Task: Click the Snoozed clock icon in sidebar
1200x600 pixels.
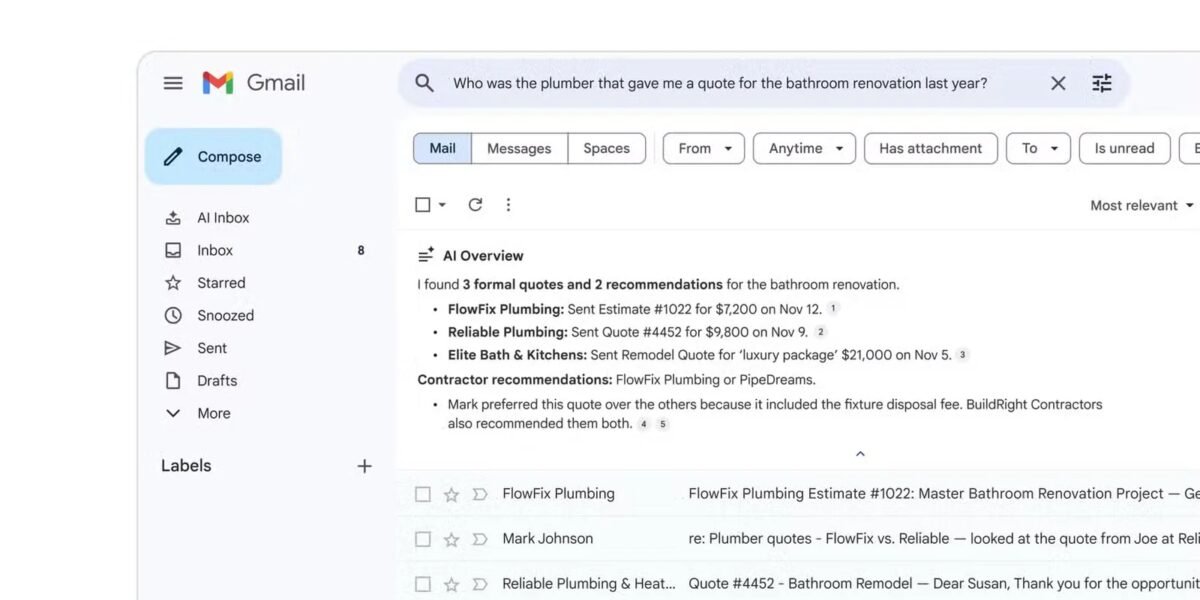Action: pos(173,315)
